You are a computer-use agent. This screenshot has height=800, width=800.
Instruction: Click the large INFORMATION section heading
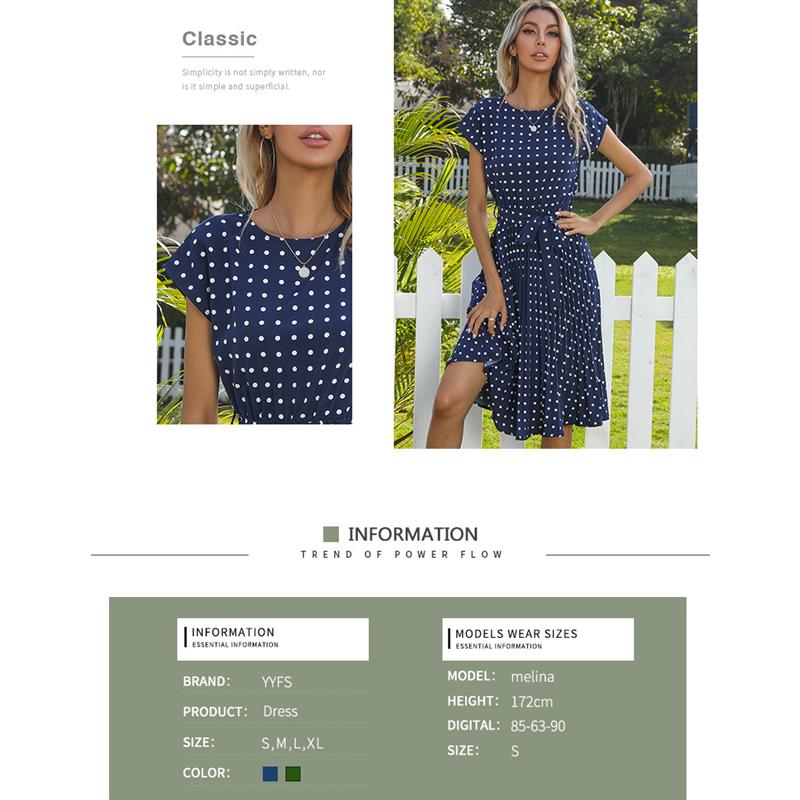click(x=413, y=534)
